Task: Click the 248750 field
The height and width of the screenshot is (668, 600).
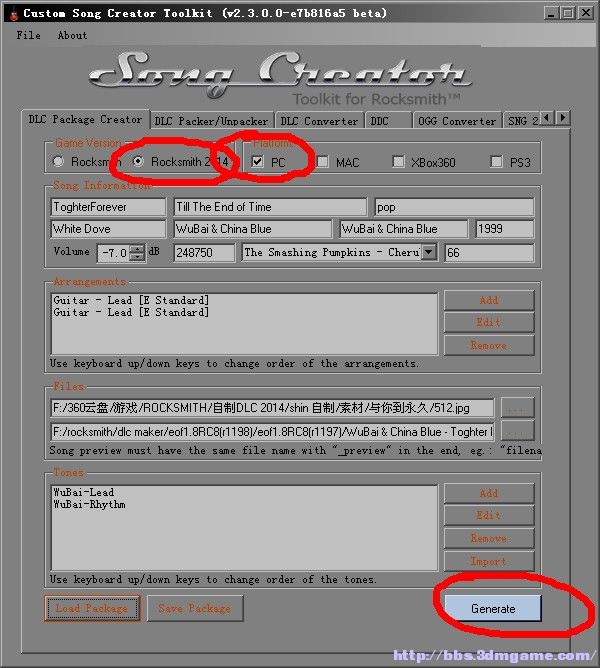Action: (204, 253)
